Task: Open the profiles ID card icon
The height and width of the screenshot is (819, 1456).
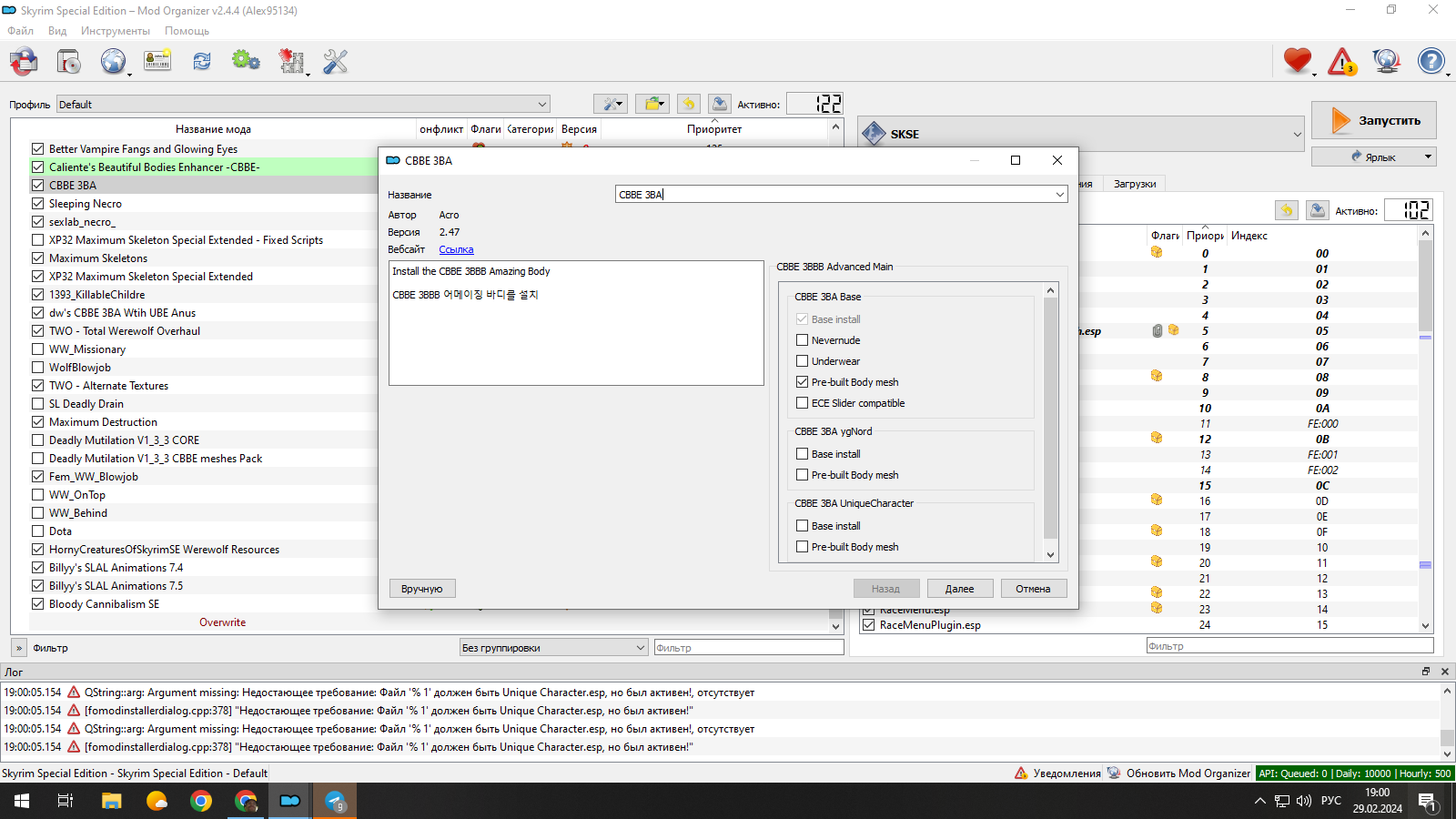Action: pyautogui.click(x=157, y=62)
